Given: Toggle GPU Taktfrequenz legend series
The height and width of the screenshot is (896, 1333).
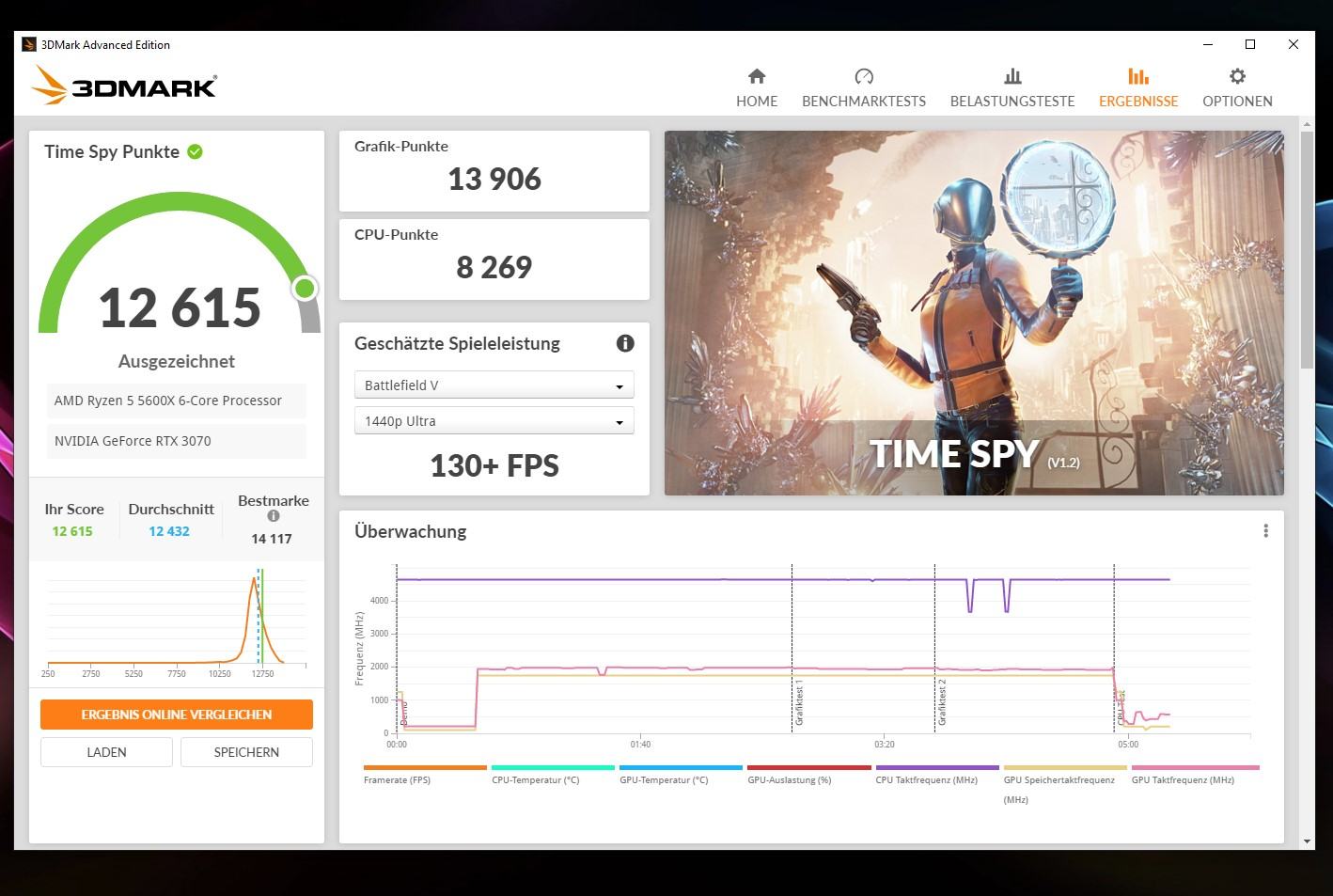Looking at the screenshot, I should (x=1195, y=776).
